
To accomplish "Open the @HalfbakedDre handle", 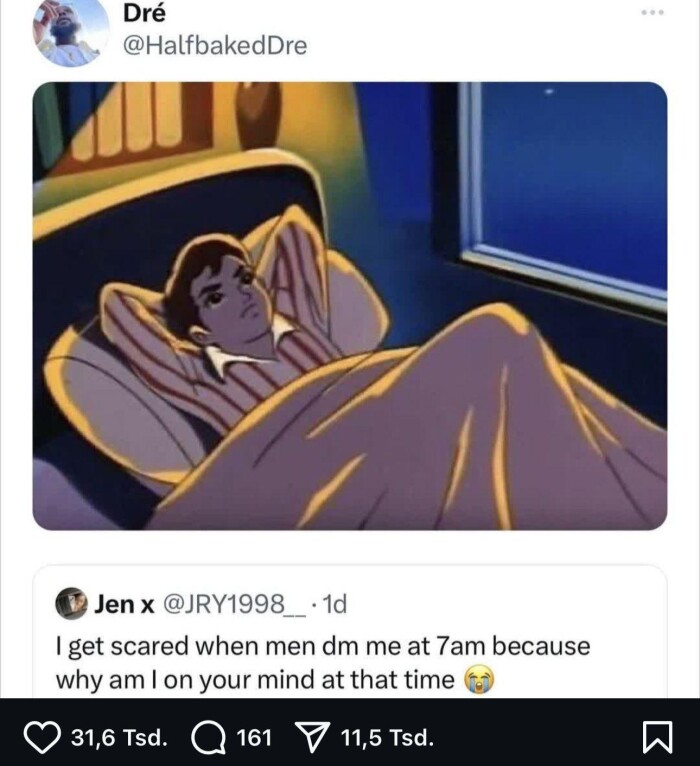I will [215, 46].
